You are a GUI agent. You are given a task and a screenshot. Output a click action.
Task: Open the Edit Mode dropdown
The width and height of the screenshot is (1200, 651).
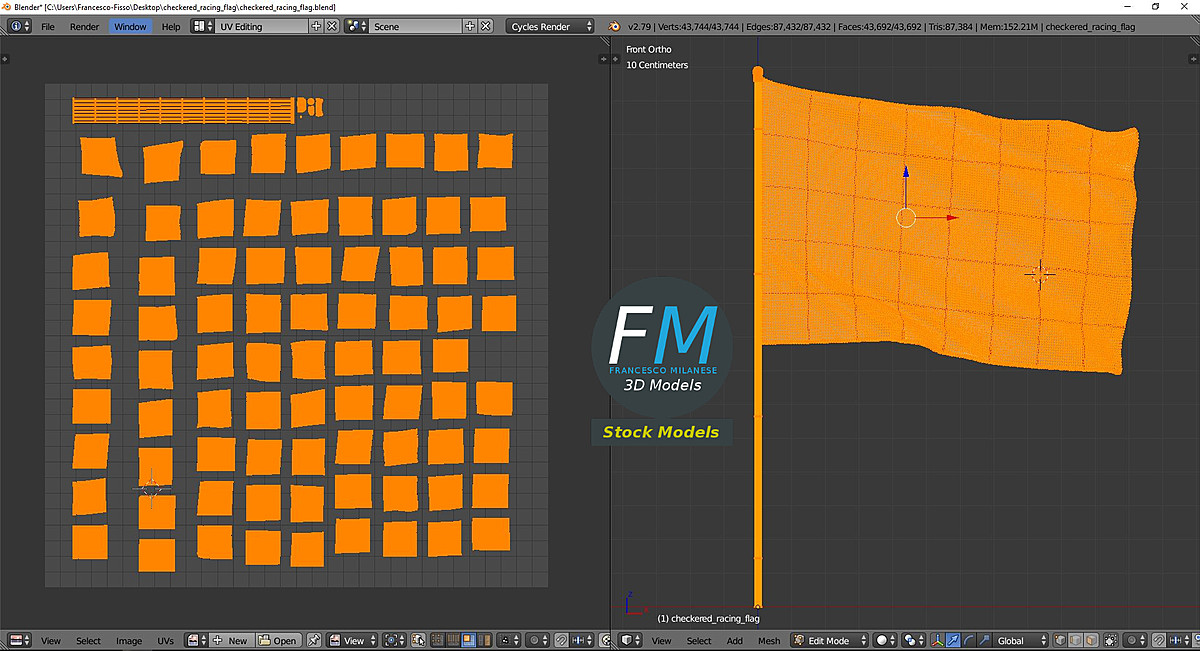(828, 640)
